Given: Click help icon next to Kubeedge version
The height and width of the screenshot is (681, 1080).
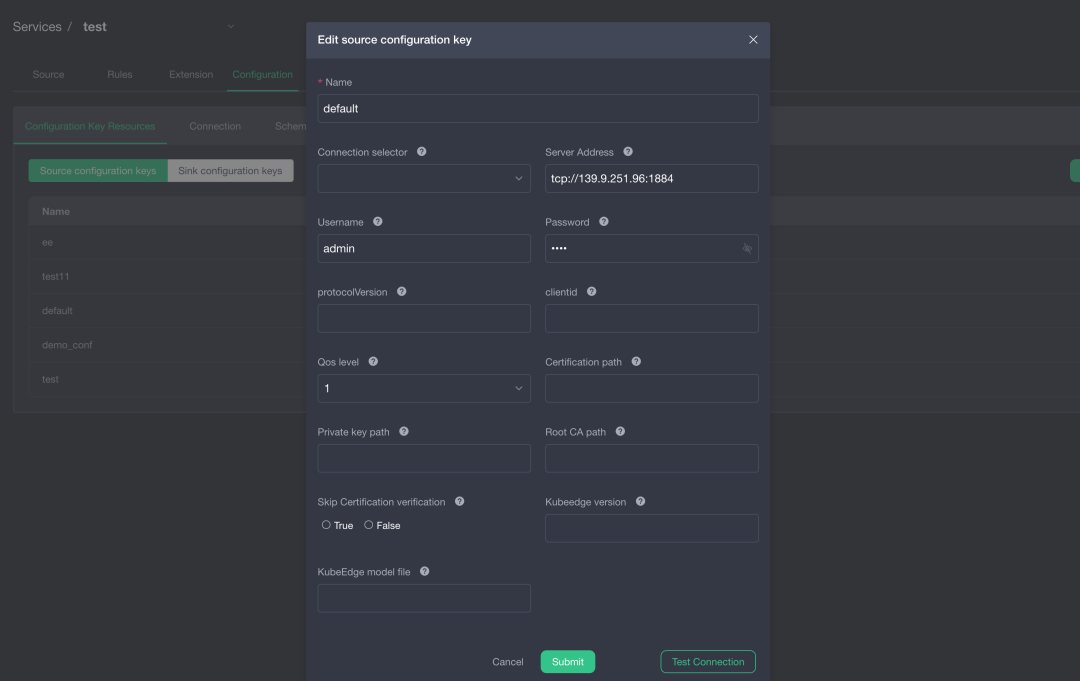Looking at the screenshot, I should pos(641,502).
